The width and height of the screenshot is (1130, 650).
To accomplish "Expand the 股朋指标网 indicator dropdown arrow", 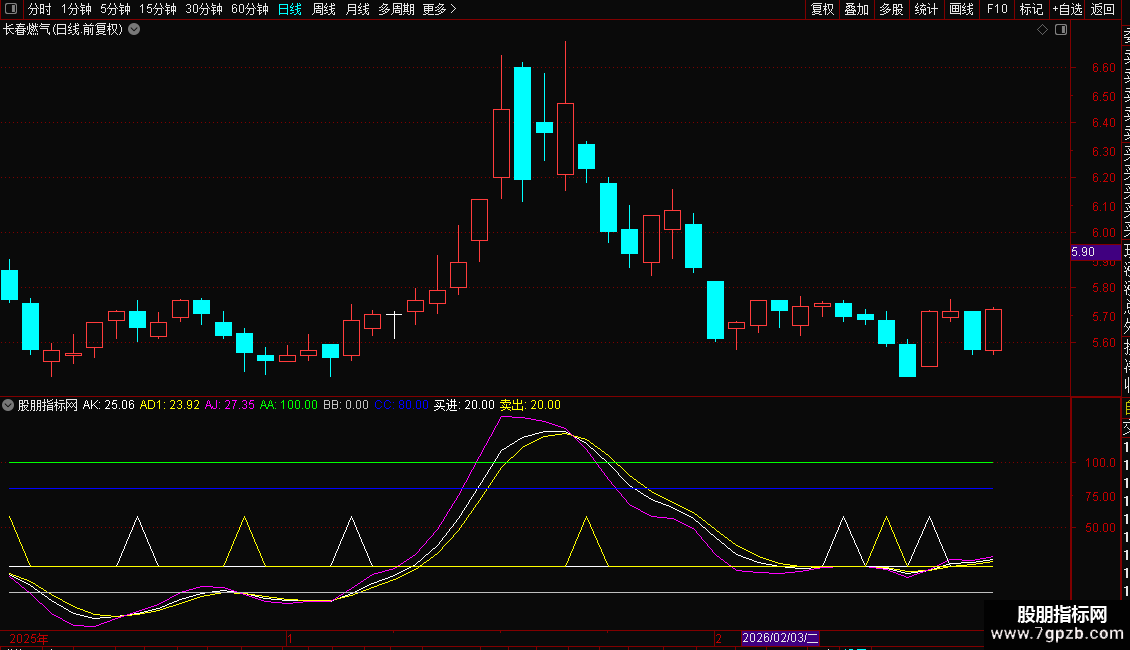I will pyautogui.click(x=9, y=405).
